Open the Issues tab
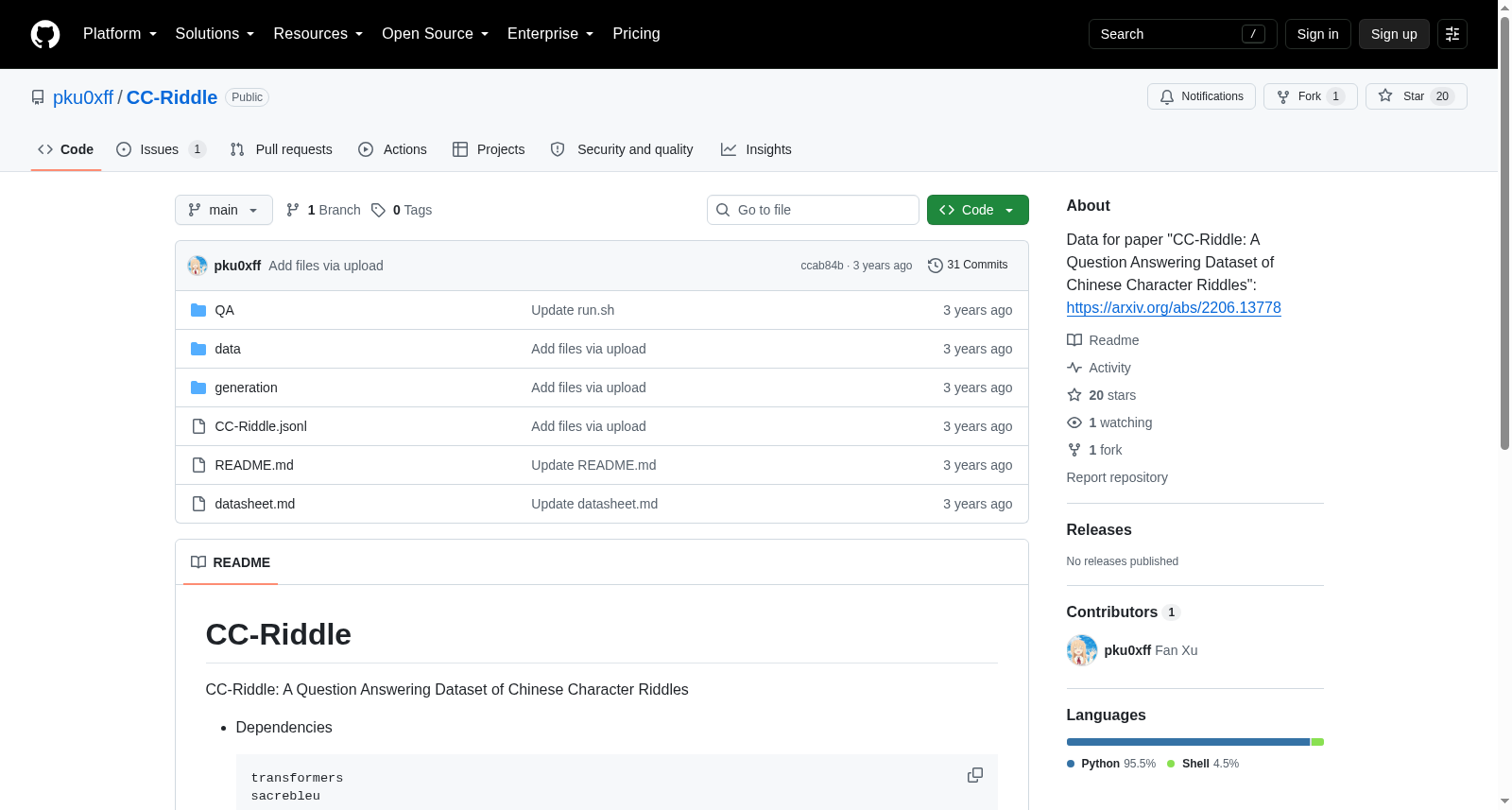The height and width of the screenshot is (810, 1512). coord(161,149)
